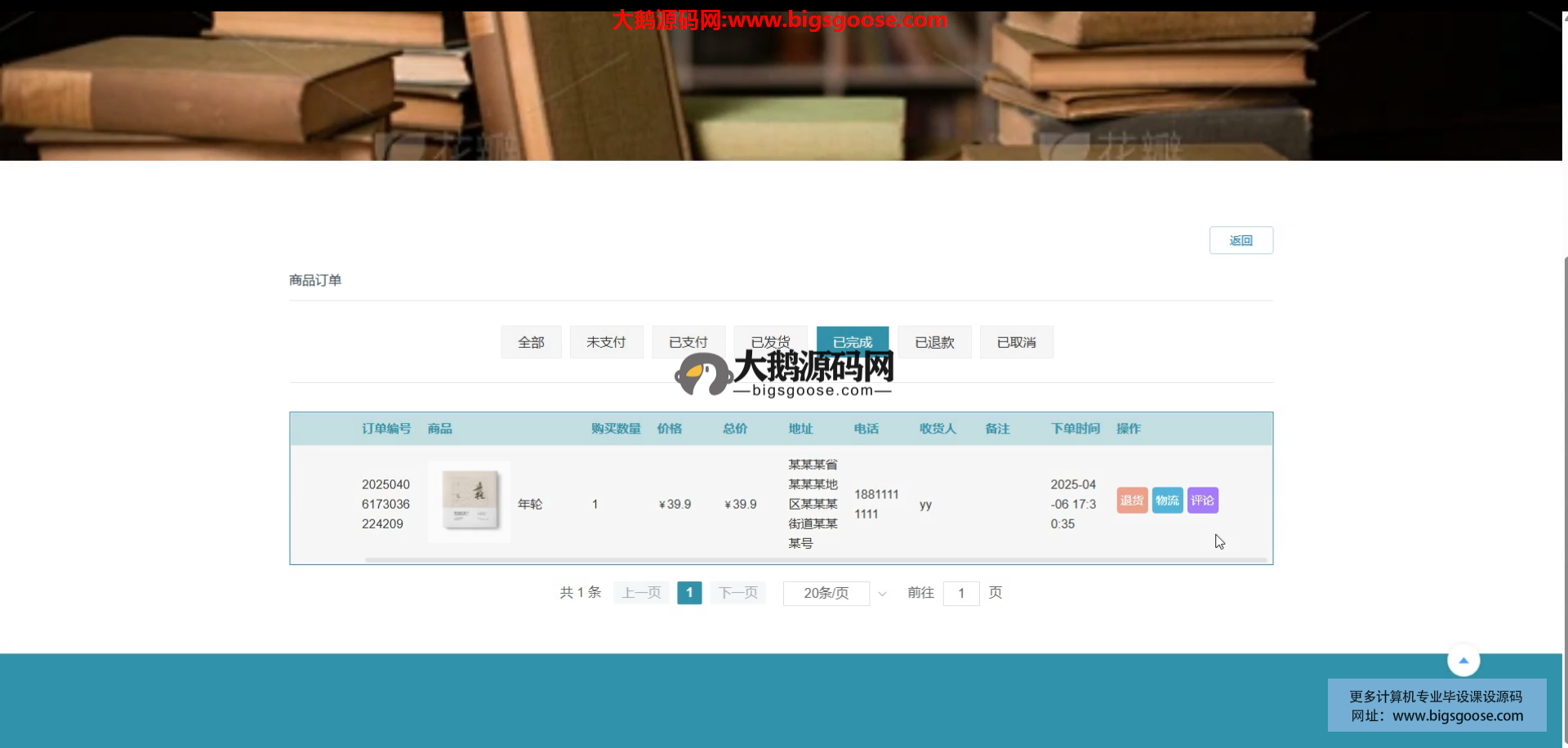Click the table's horizontal scrollbar
Screen dimensions: 1568x748
click(x=815, y=560)
